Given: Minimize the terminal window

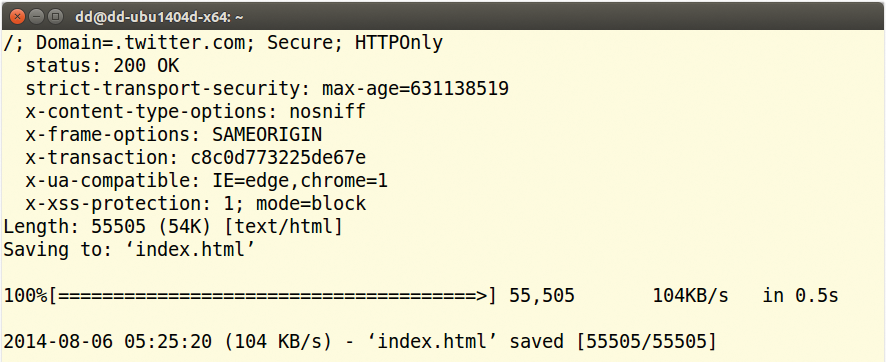Looking at the screenshot, I should point(37,17).
